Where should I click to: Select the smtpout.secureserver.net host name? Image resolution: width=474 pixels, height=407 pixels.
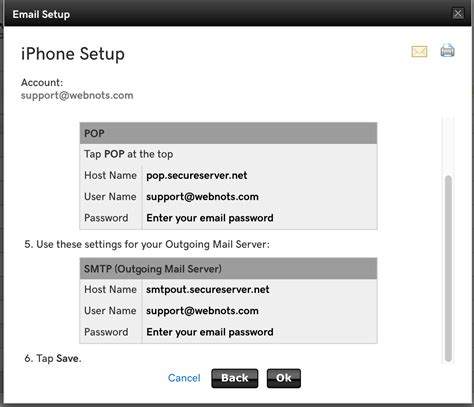(x=208, y=289)
